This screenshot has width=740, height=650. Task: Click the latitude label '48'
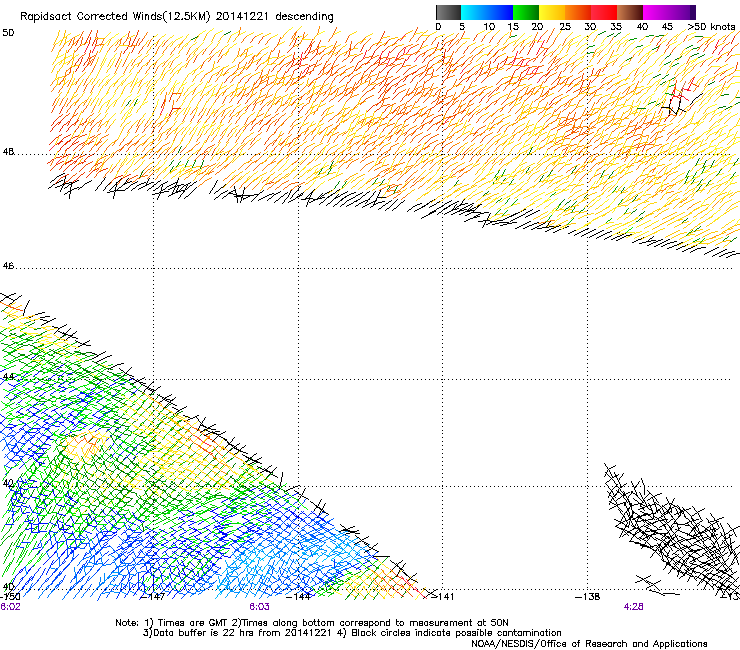point(8,152)
